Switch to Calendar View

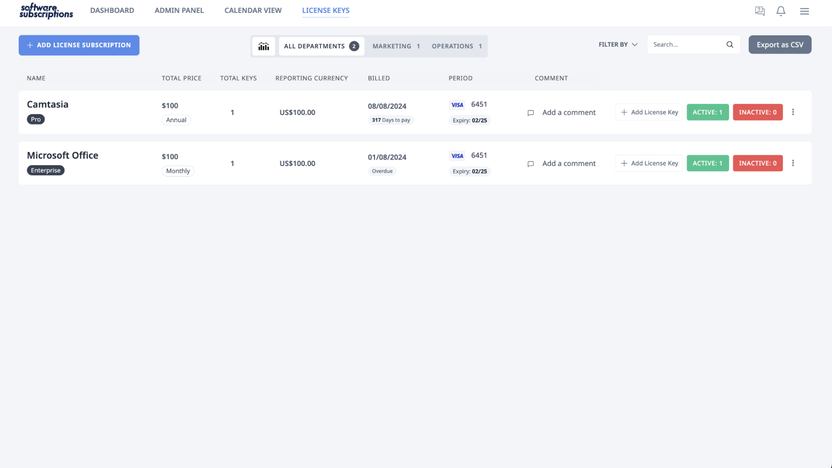click(253, 10)
